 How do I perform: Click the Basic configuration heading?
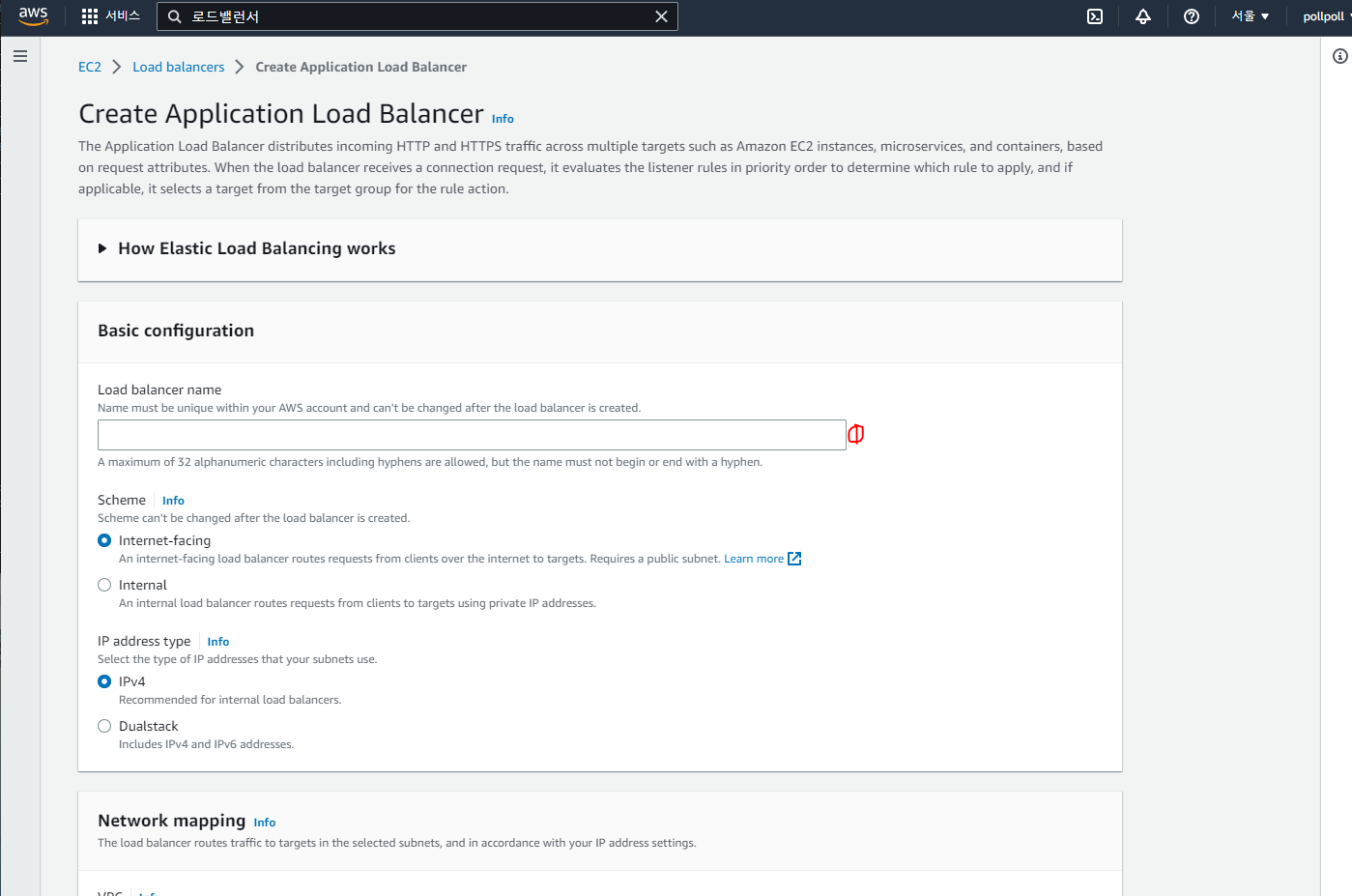pyautogui.click(x=176, y=331)
